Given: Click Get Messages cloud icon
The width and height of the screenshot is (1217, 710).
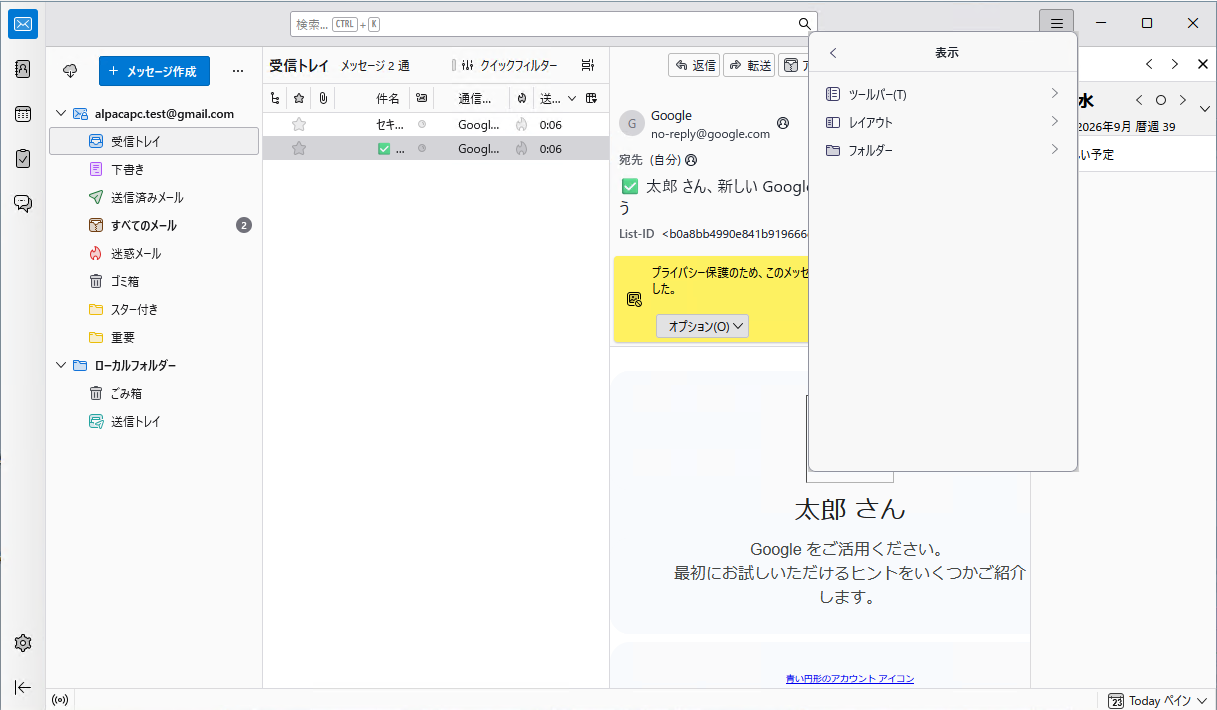Looking at the screenshot, I should click(70, 71).
